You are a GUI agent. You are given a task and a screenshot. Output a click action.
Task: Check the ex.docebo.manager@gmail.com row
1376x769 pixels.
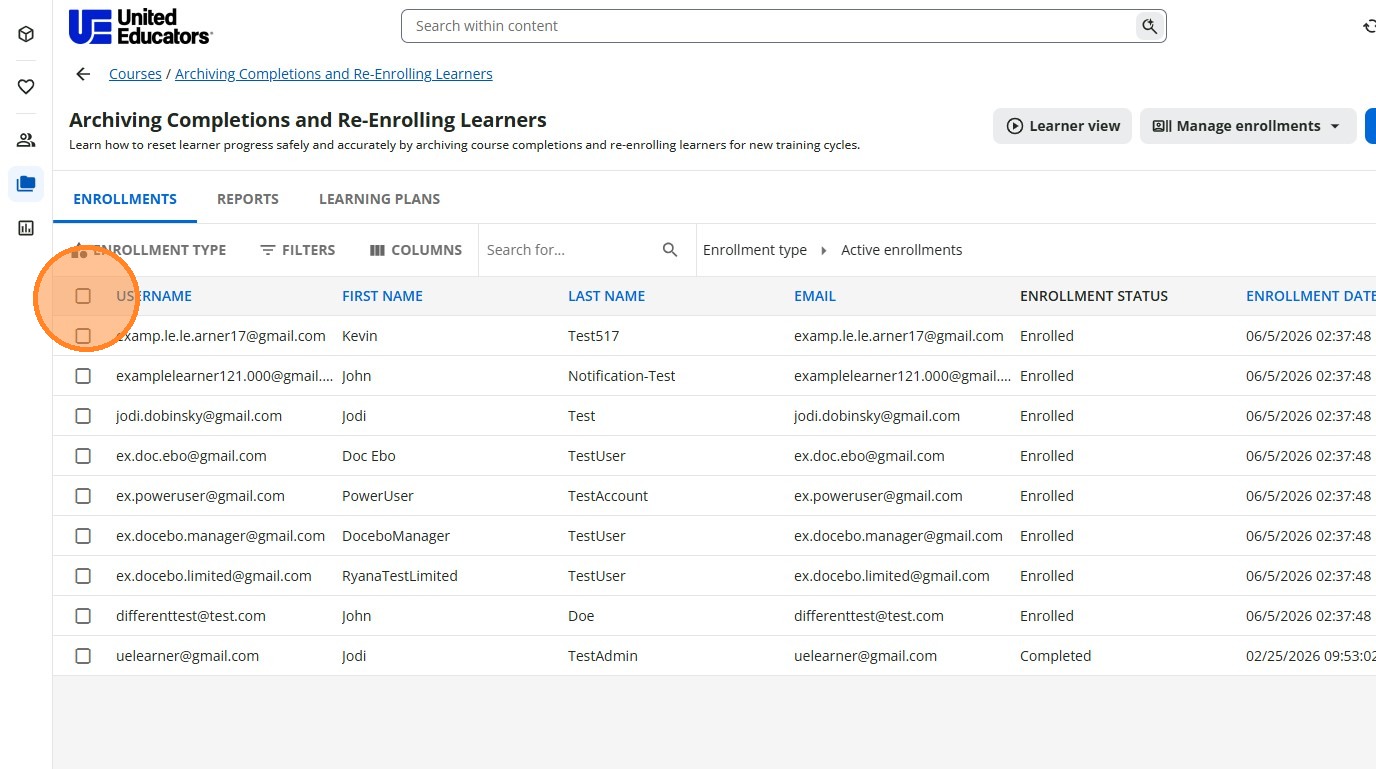[83, 536]
